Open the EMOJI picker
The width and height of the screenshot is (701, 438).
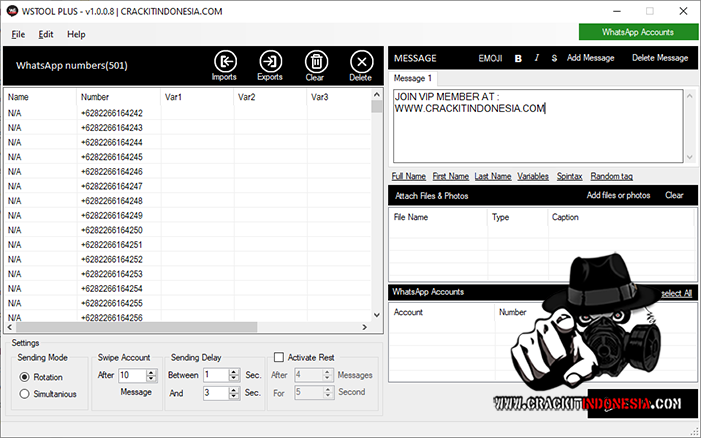point(491,58)
